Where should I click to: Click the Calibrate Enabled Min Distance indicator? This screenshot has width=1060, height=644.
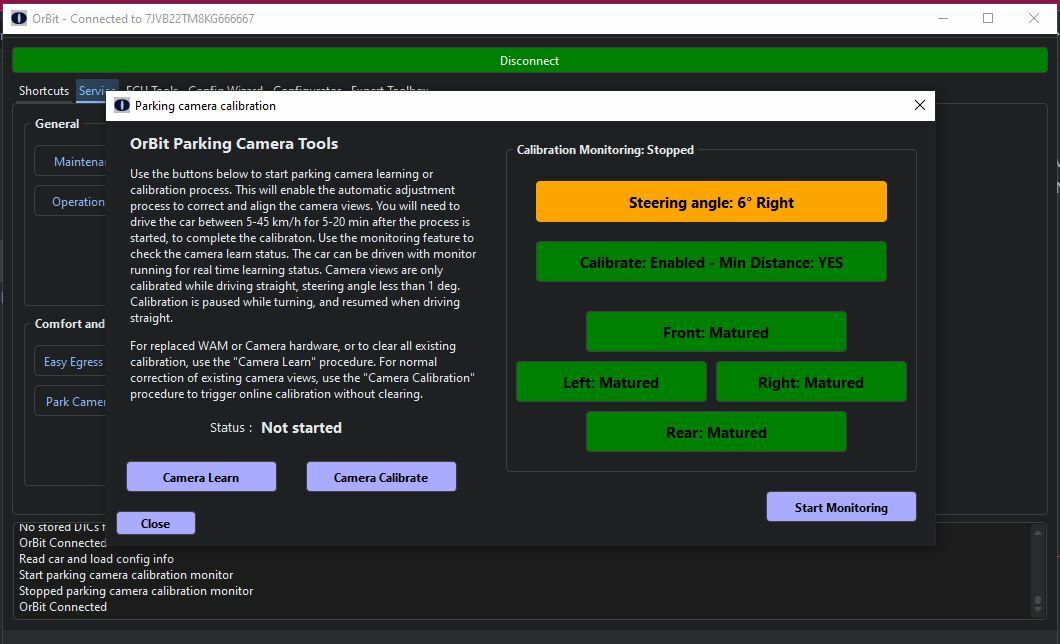pos(711,262)
